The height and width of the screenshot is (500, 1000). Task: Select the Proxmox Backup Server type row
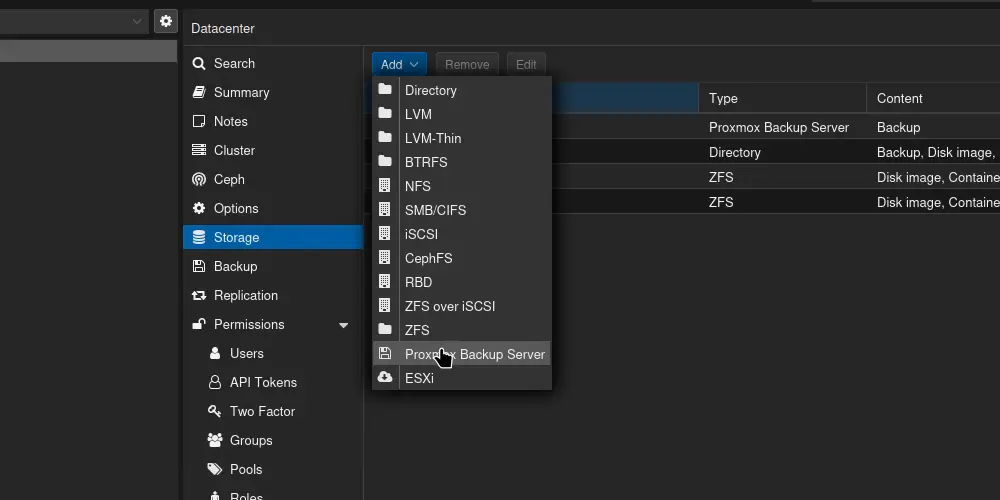(779, 128)
